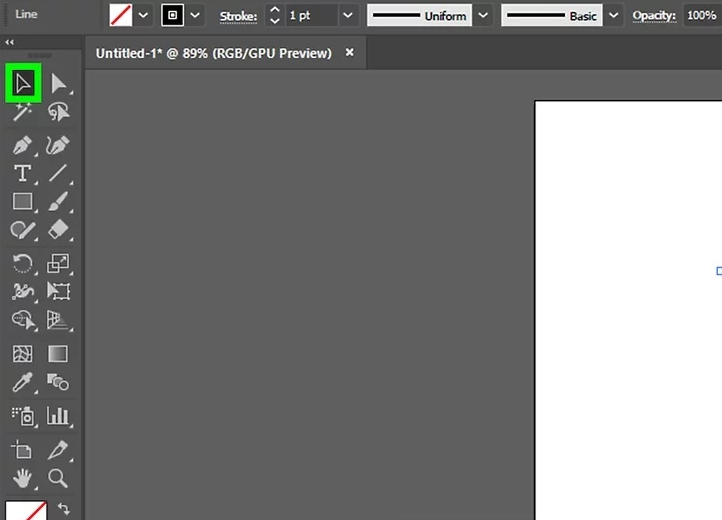Select the Mesh tool

point(23,354)
